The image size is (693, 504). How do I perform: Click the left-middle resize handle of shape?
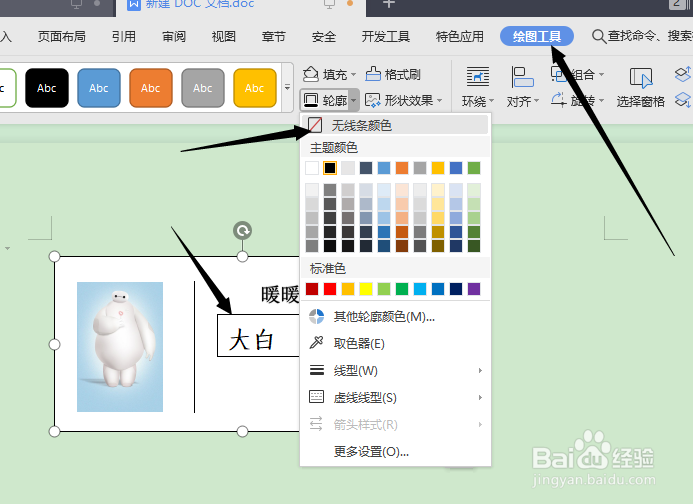point(54,344)
